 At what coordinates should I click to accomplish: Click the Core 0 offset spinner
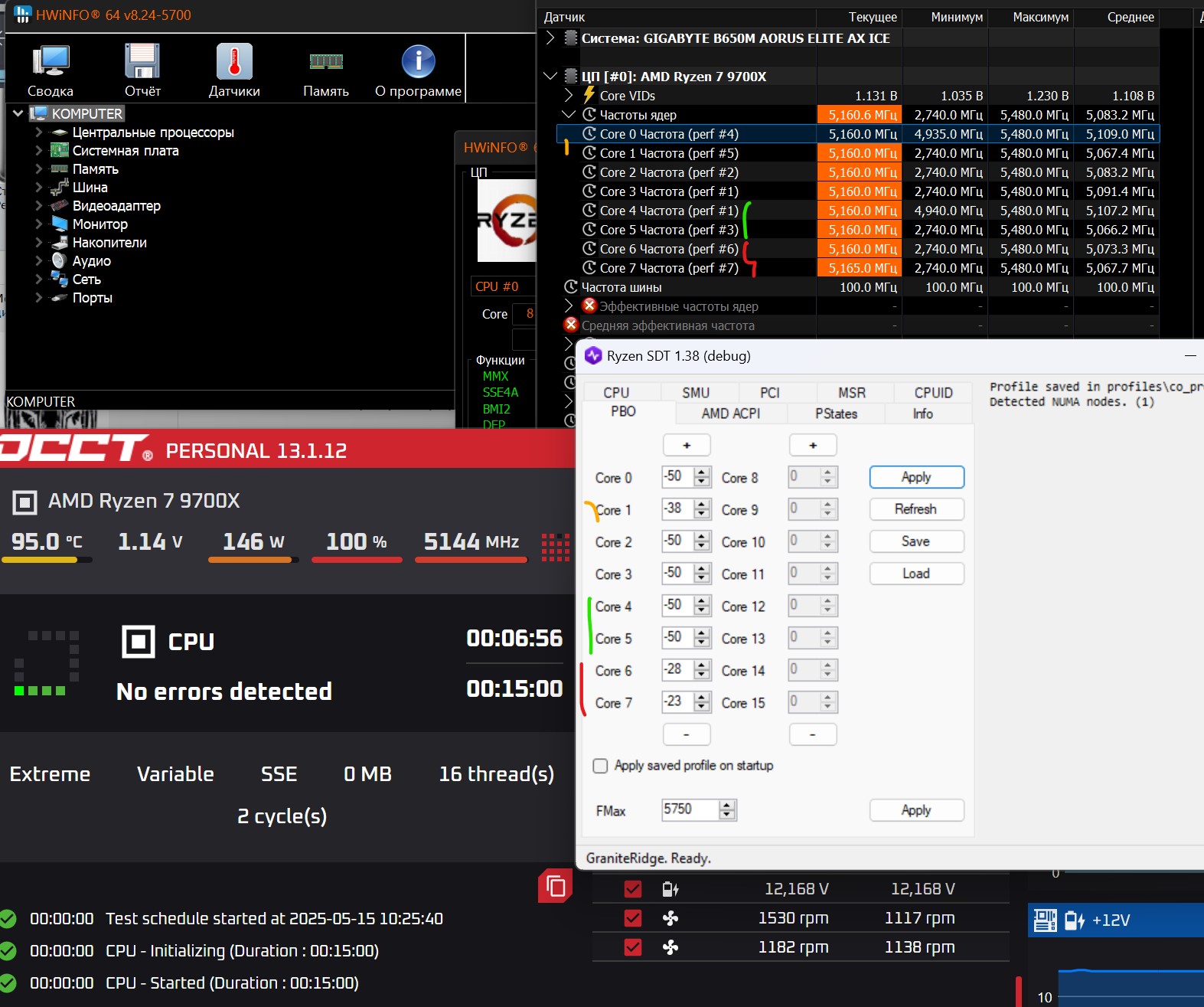pyautogui.click(x=703, y=476)
